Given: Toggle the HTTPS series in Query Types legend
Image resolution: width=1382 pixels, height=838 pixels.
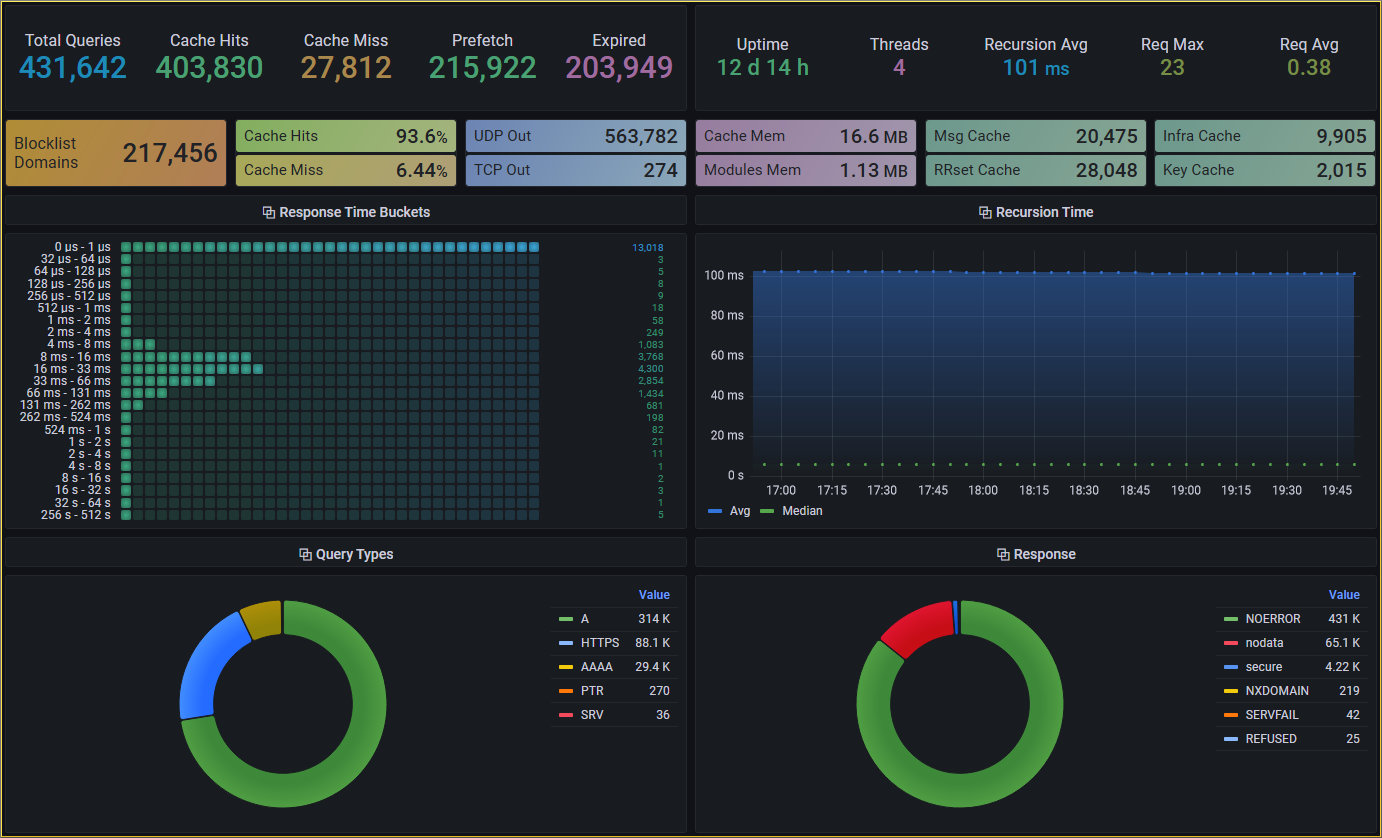Looking at the screenshot, I should click(600, 643).
